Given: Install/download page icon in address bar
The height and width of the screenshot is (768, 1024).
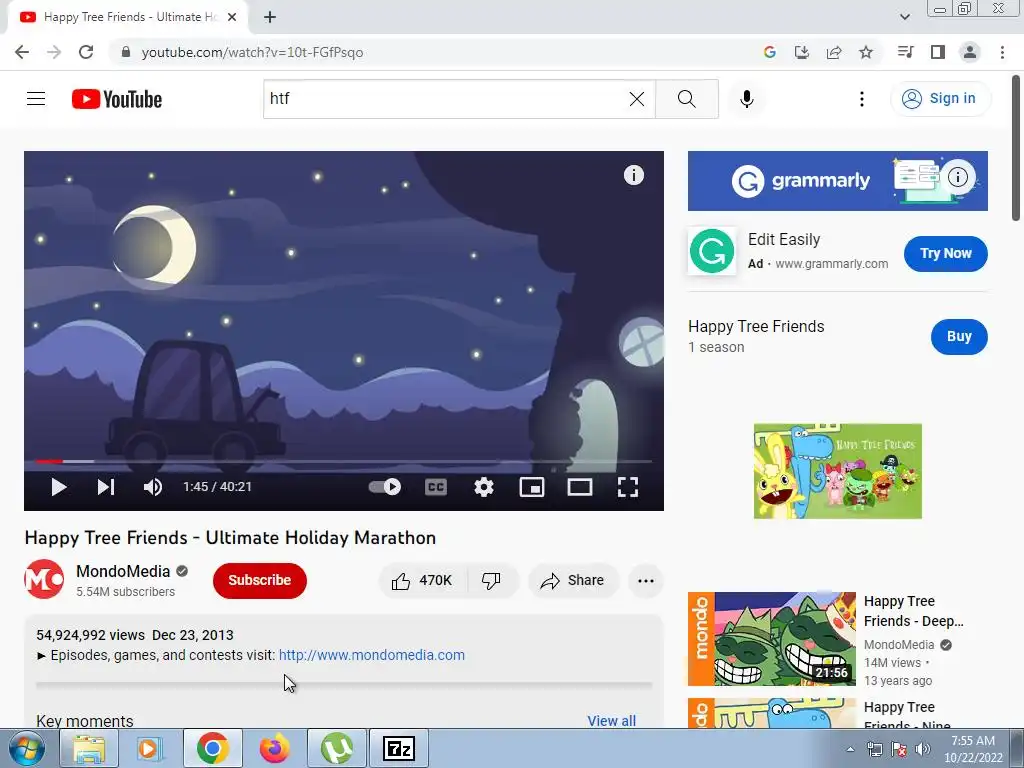Looking at the screenshot, I should 802,52.
